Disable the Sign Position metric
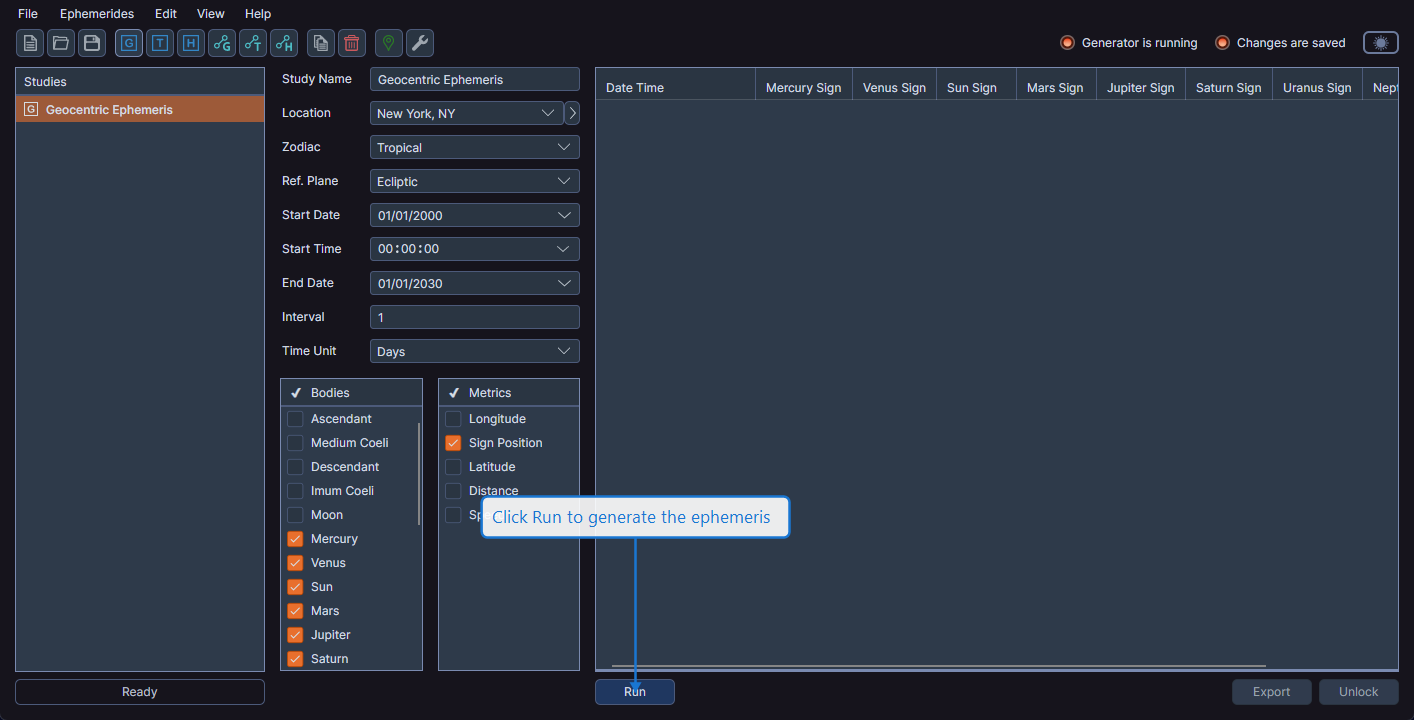The height and width of the screenshot is (720, 1414). pos(453,442)
